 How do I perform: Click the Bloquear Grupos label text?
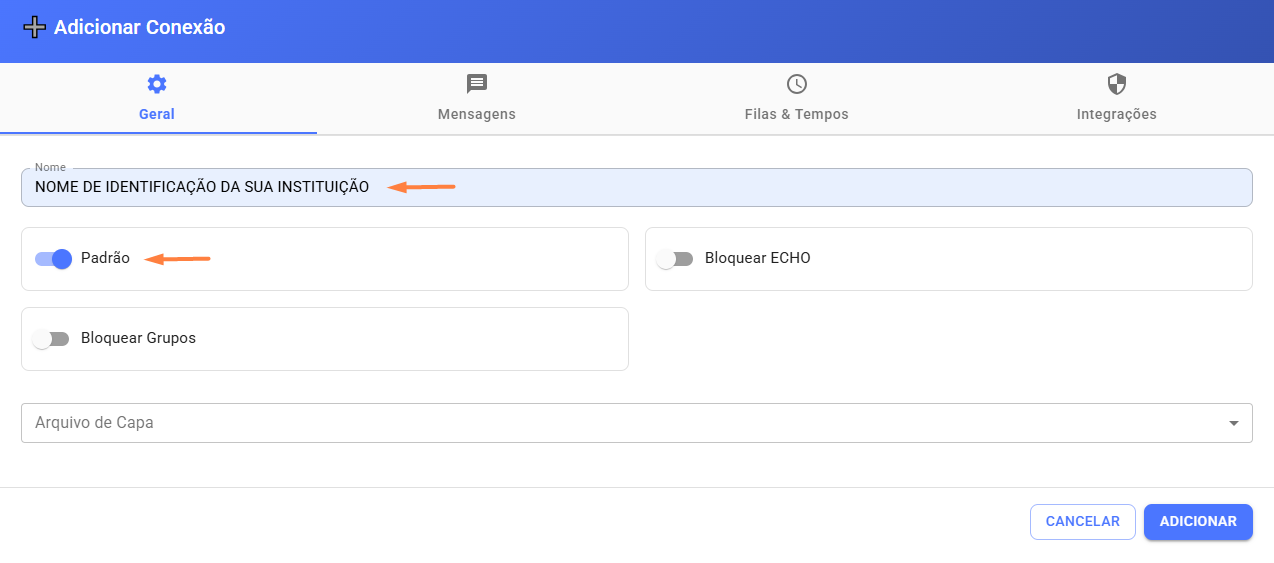(x=138, y=338)
